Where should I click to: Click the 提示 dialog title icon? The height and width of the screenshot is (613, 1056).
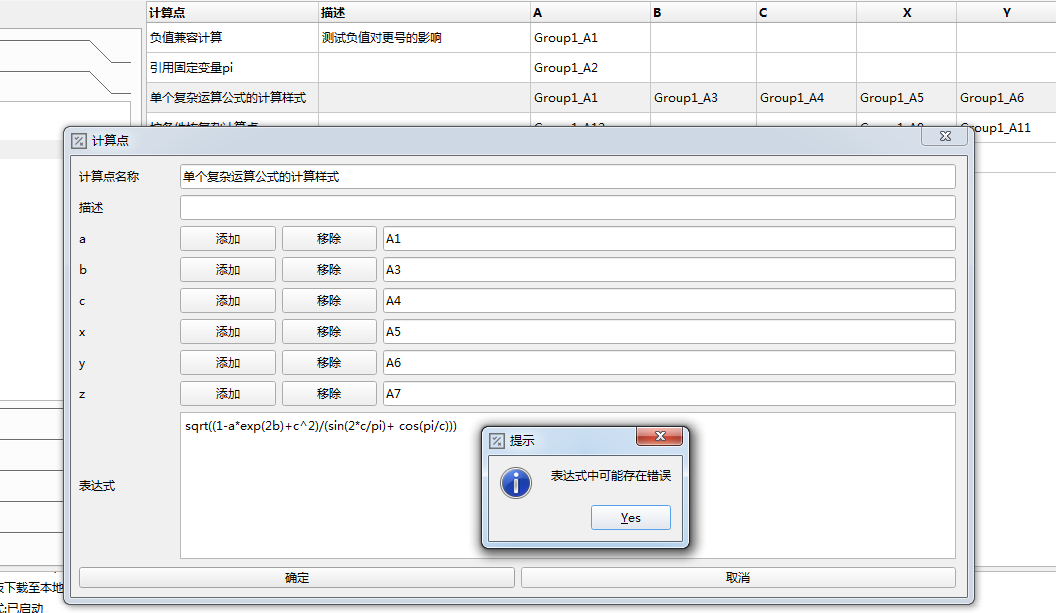click(x=497, y=441)
